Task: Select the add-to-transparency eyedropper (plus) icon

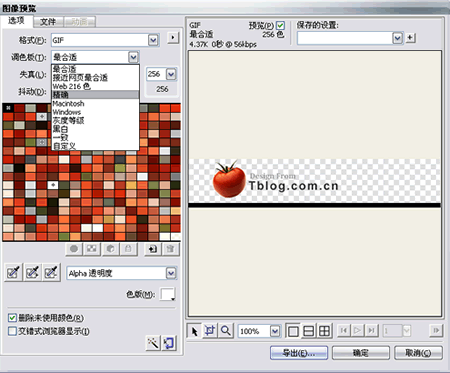Action: pyautogui.click(x=32, y=272)
